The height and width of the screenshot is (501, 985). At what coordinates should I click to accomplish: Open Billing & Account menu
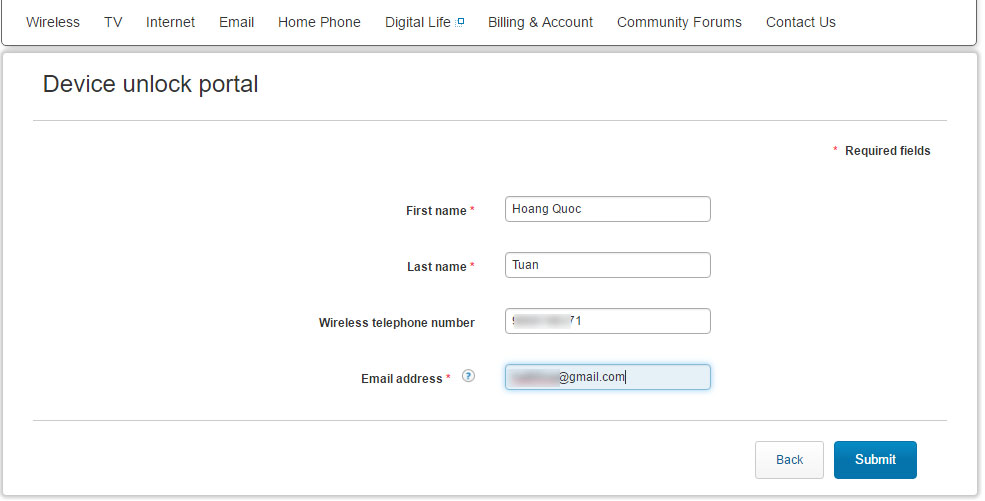540,23
